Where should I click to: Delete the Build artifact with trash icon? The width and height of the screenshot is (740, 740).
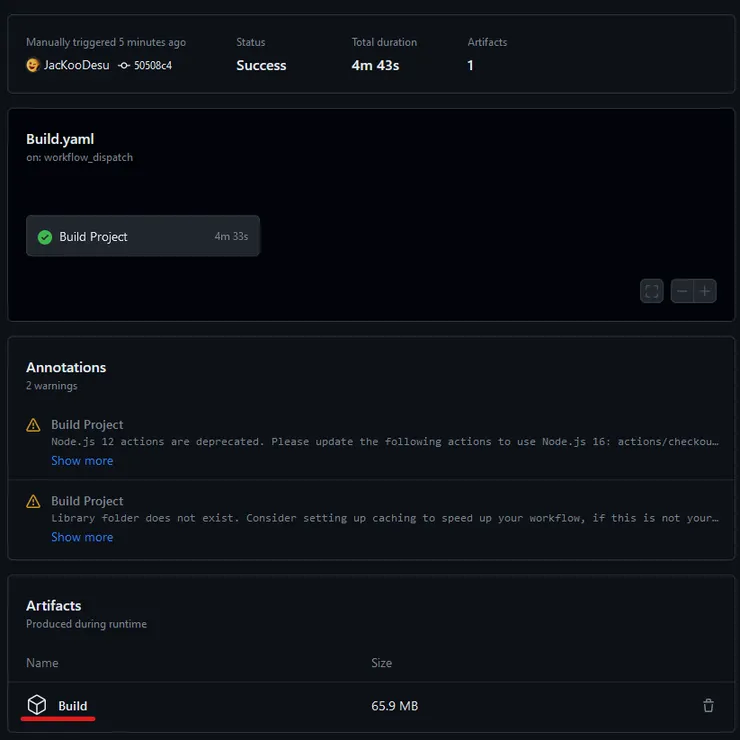click(x=708, y=706)
